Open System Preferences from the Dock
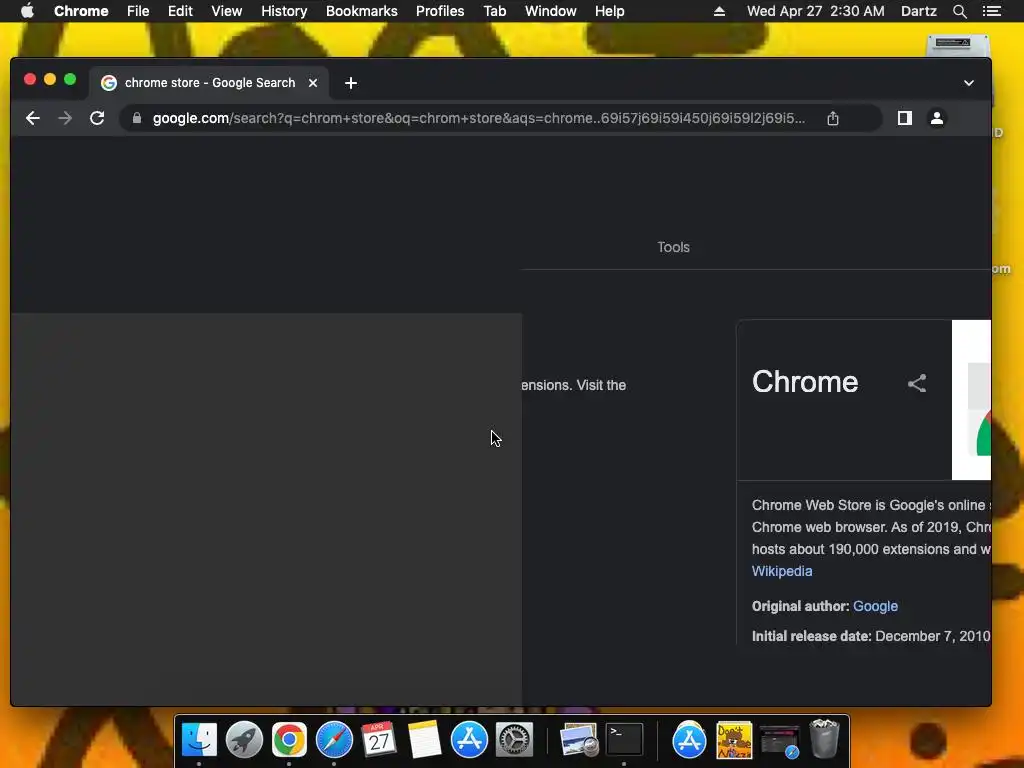1024x768 pixels. [515, 740]
